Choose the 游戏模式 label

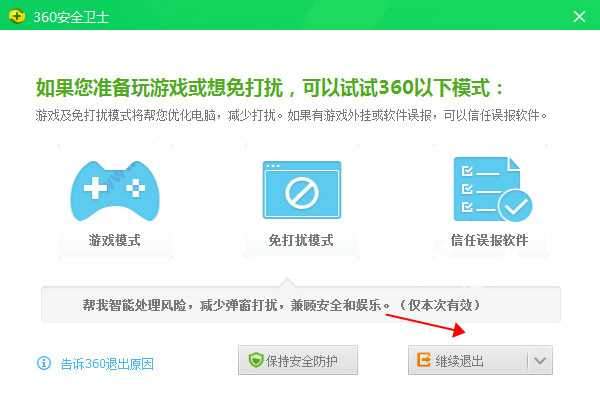point(114,241)
